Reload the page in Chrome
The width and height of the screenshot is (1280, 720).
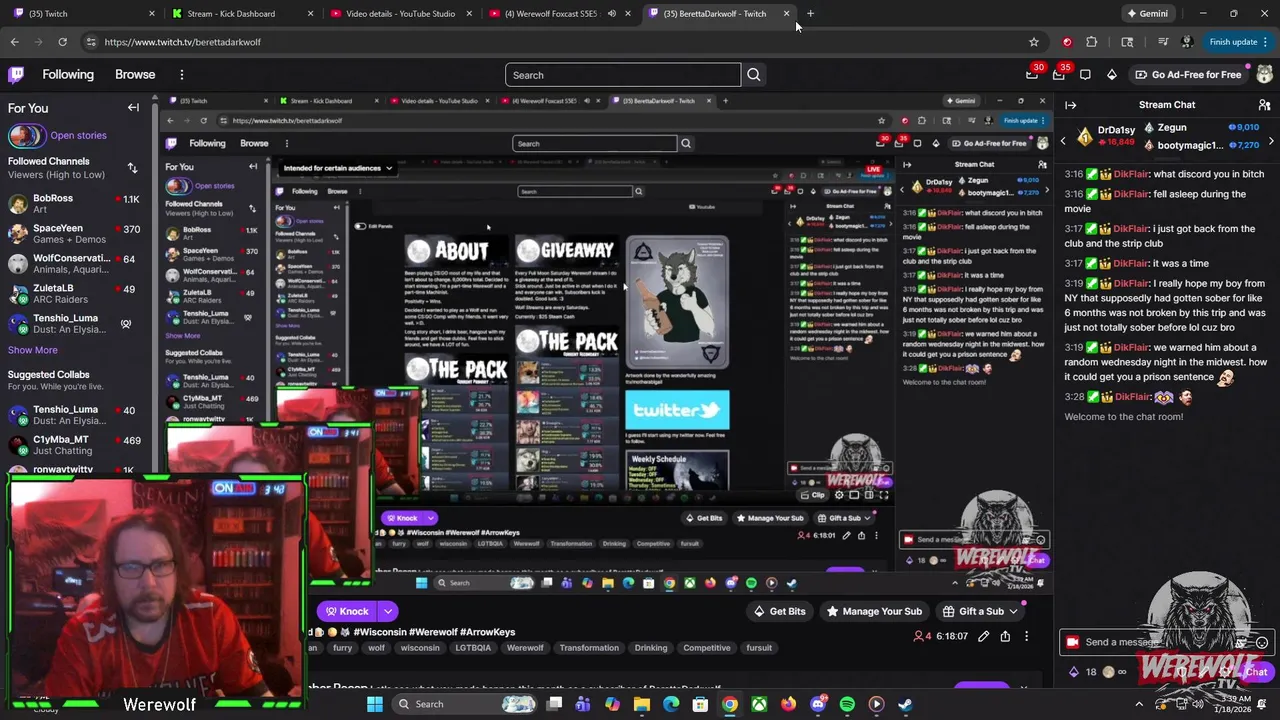(62, 42)
